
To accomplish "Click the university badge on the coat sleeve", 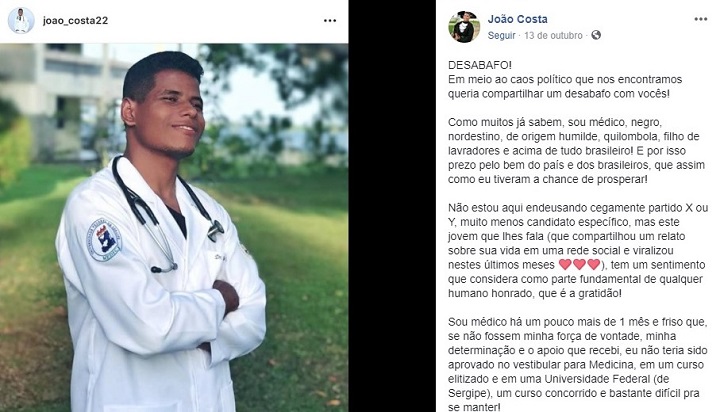I will click(105, 239).
